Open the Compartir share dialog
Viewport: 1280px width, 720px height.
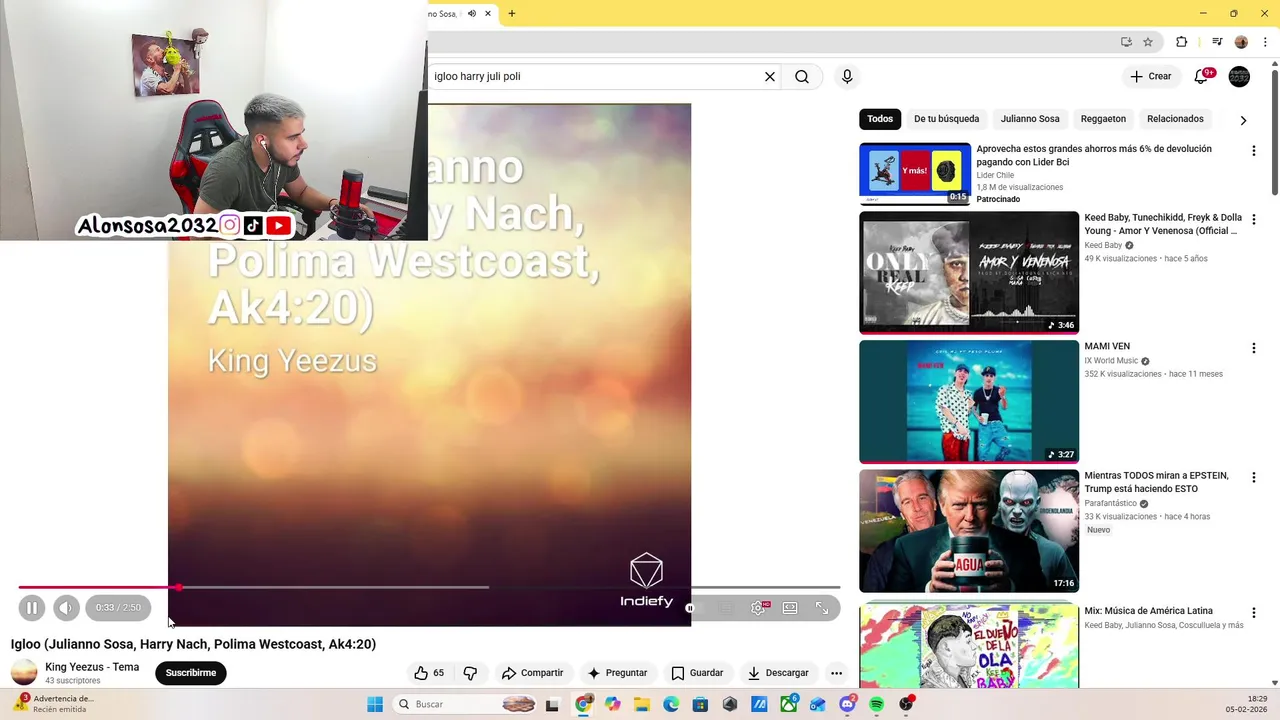(533, 673)
